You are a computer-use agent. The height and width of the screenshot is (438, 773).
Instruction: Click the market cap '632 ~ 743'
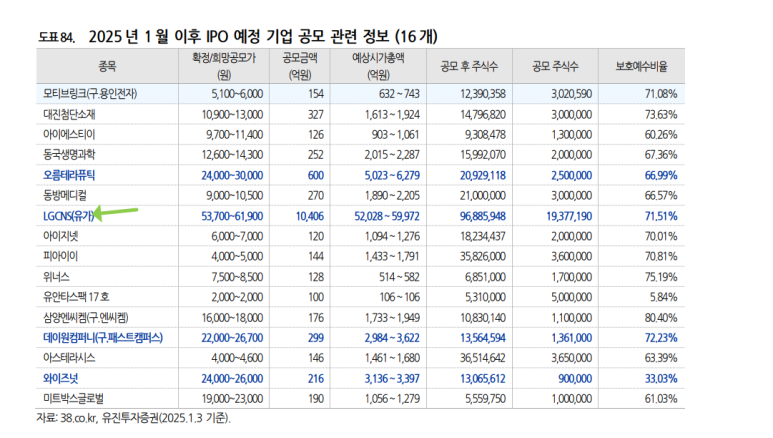399,94
